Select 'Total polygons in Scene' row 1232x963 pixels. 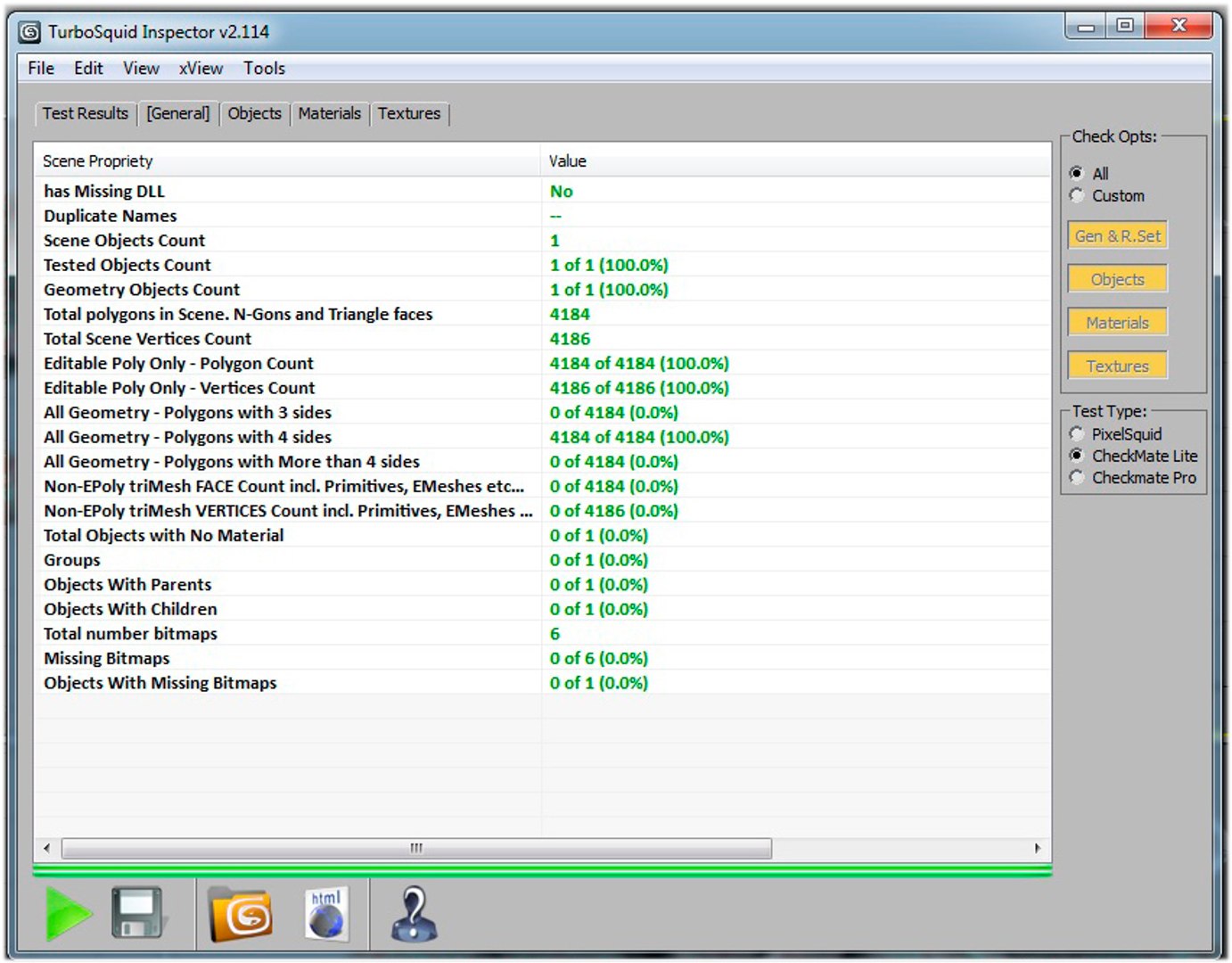[542, 314]
